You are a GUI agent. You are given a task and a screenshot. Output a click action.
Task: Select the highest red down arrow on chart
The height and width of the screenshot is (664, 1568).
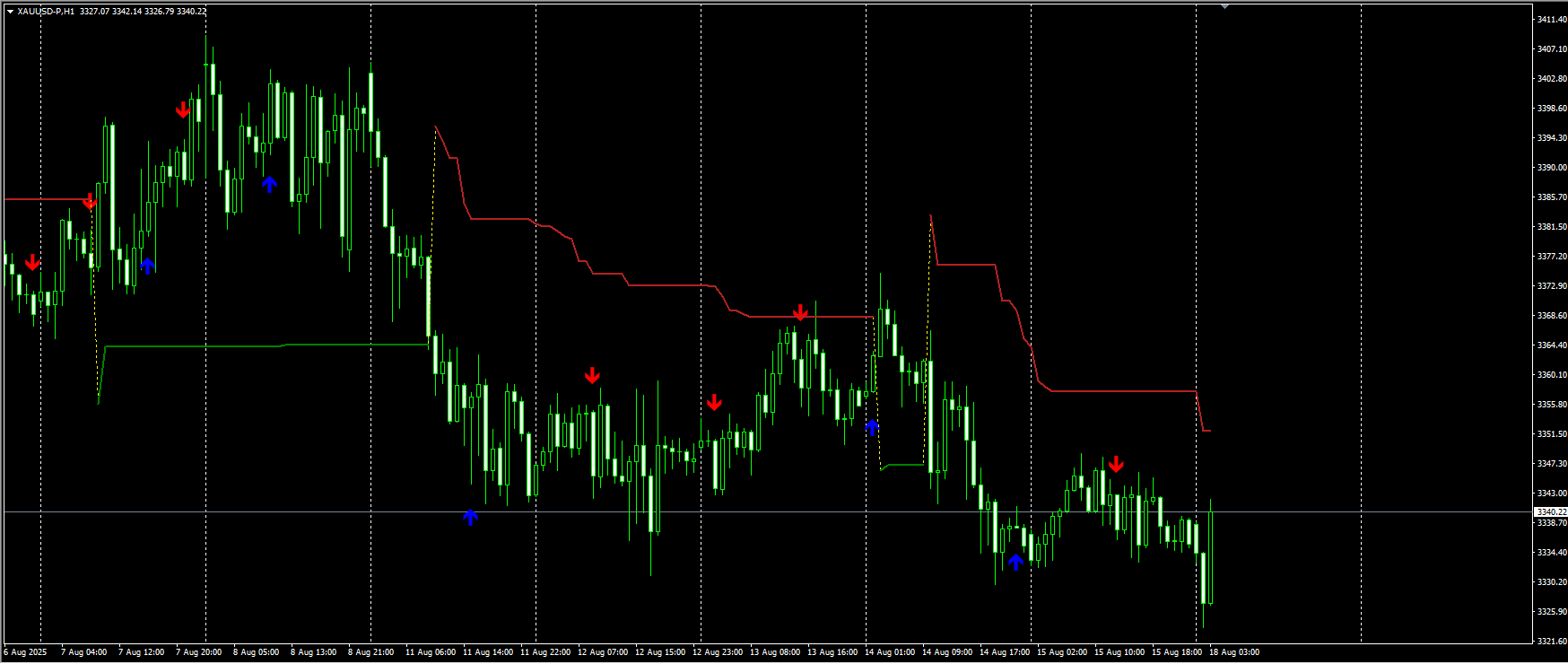tap(183, 109)
